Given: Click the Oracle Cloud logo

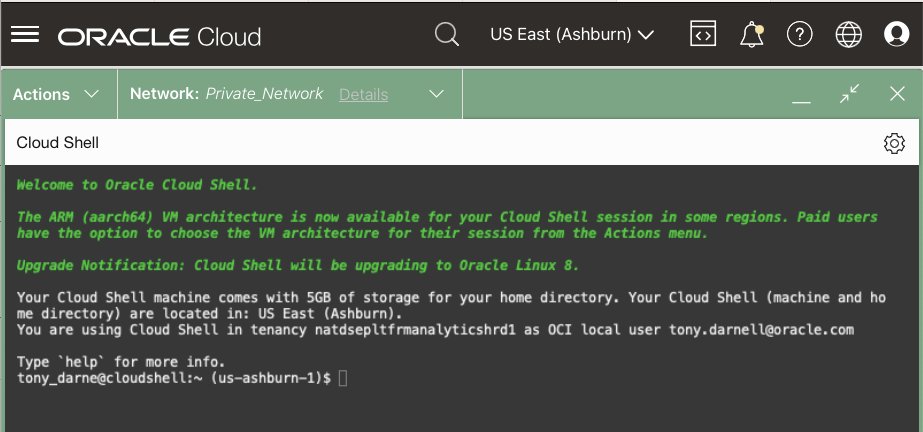Looking at the screenshot, I should 159,36.
